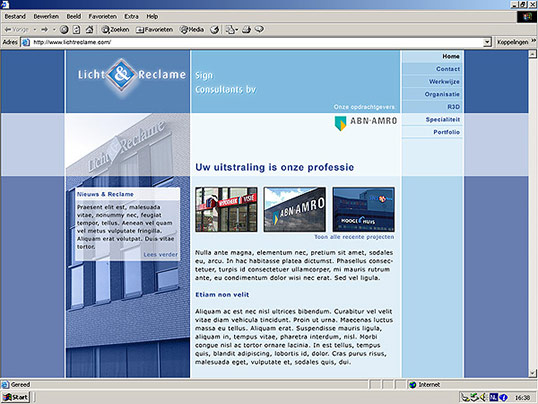Click the Etiam non velit subheading

pyautogui.click(x=222, y=295)
